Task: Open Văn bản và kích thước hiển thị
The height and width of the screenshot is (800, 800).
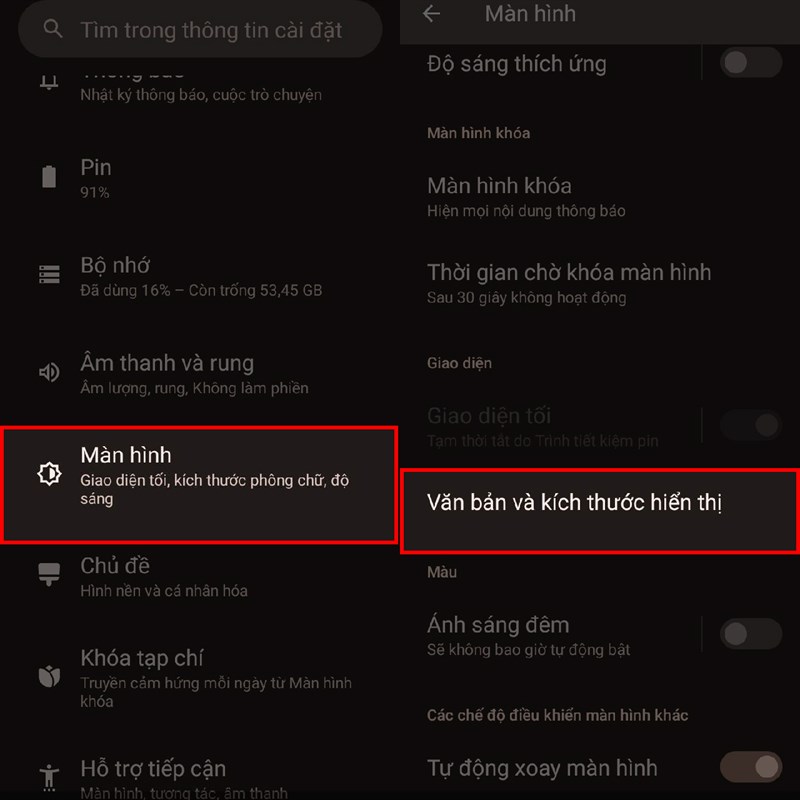Action: pyautogui.click(x=599, y=511)
